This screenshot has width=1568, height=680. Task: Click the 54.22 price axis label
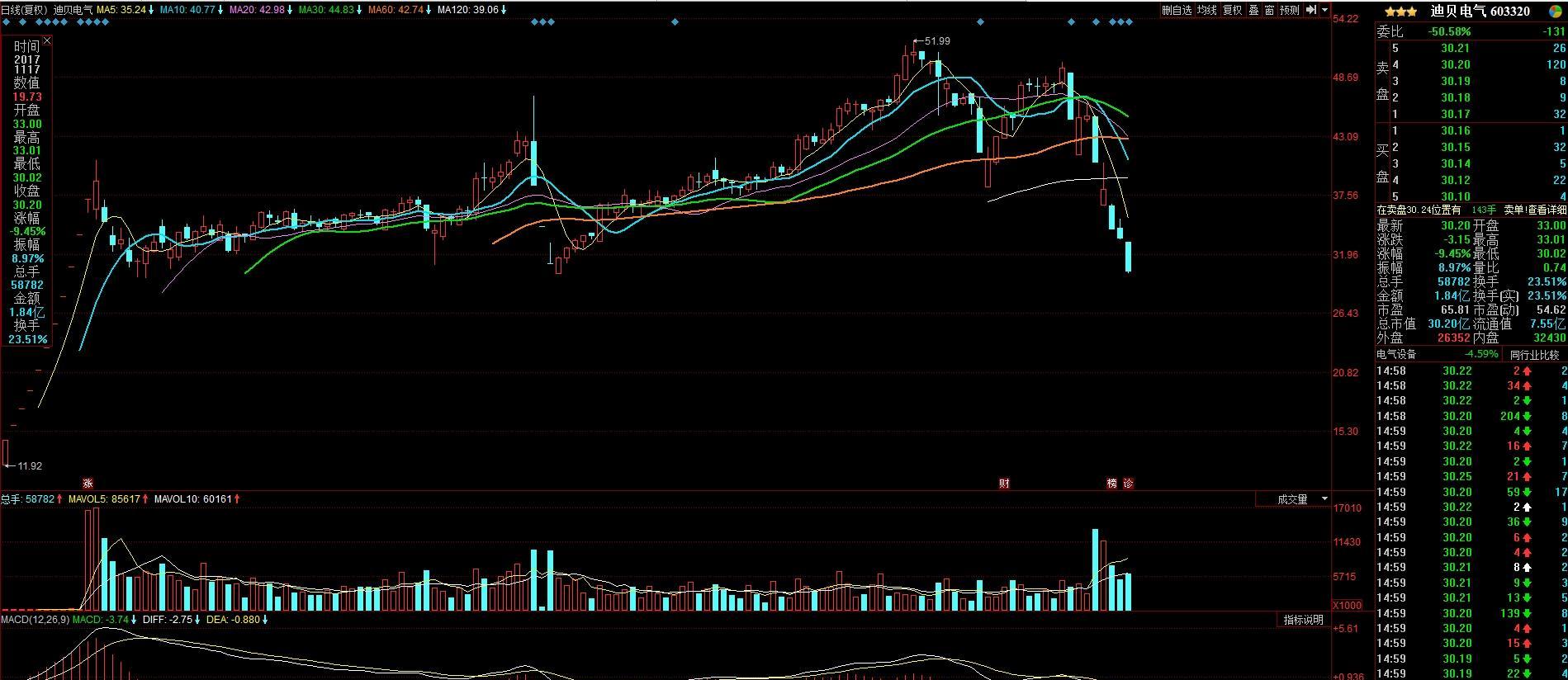1346,18
